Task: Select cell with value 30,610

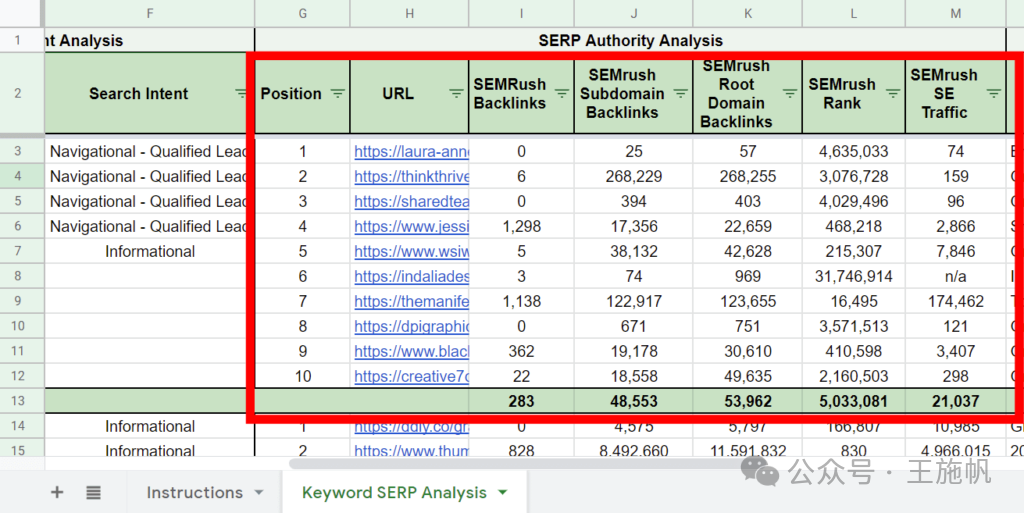Action: (748, 351)
